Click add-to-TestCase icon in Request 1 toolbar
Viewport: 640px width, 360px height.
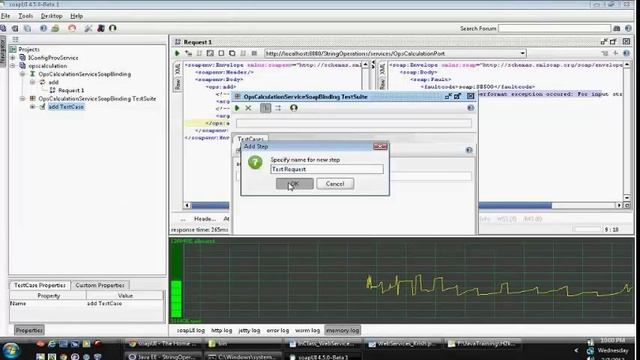(188, 53)
